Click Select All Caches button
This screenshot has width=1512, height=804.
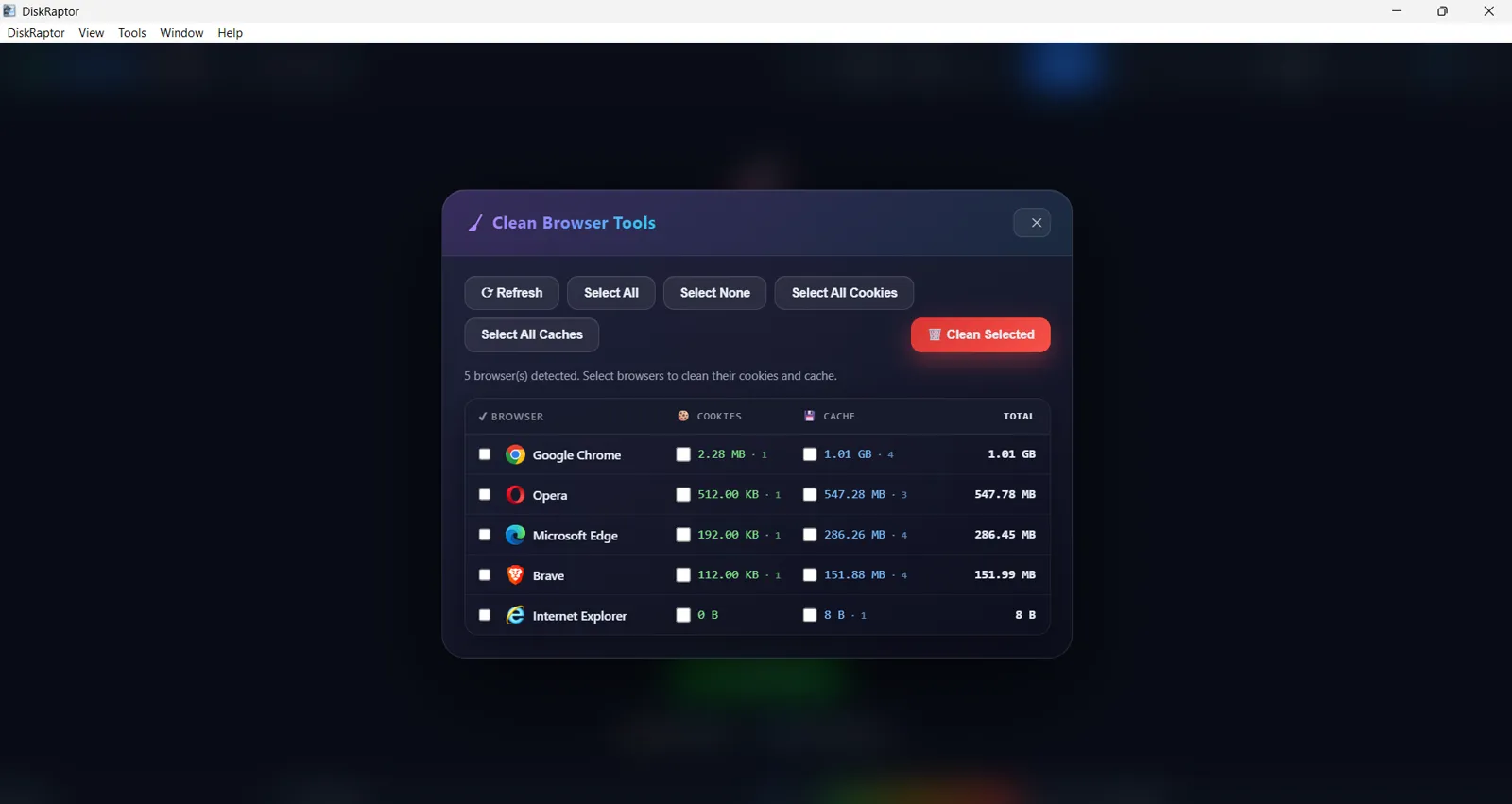click(x=531, y=334)
